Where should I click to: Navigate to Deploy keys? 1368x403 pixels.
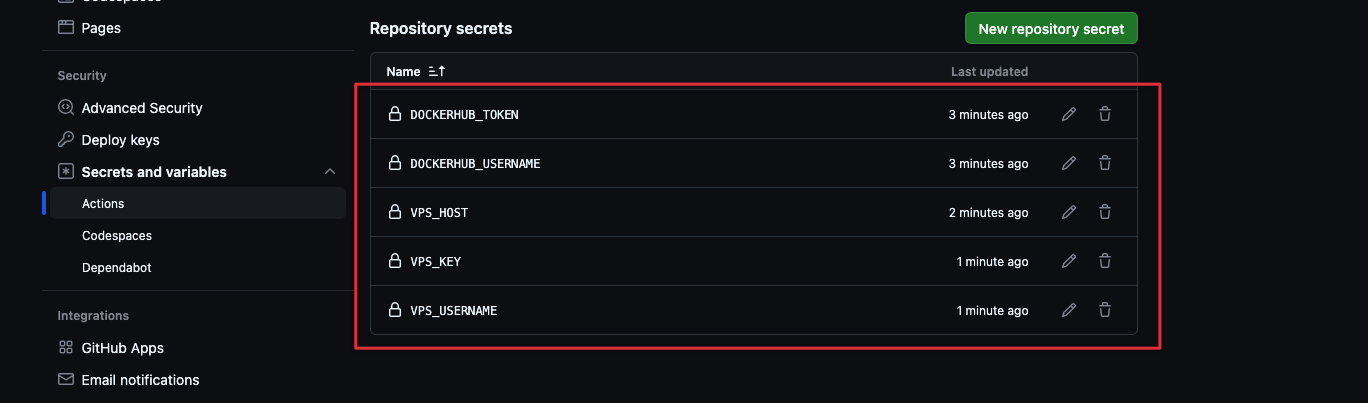(x=120, y=140)
